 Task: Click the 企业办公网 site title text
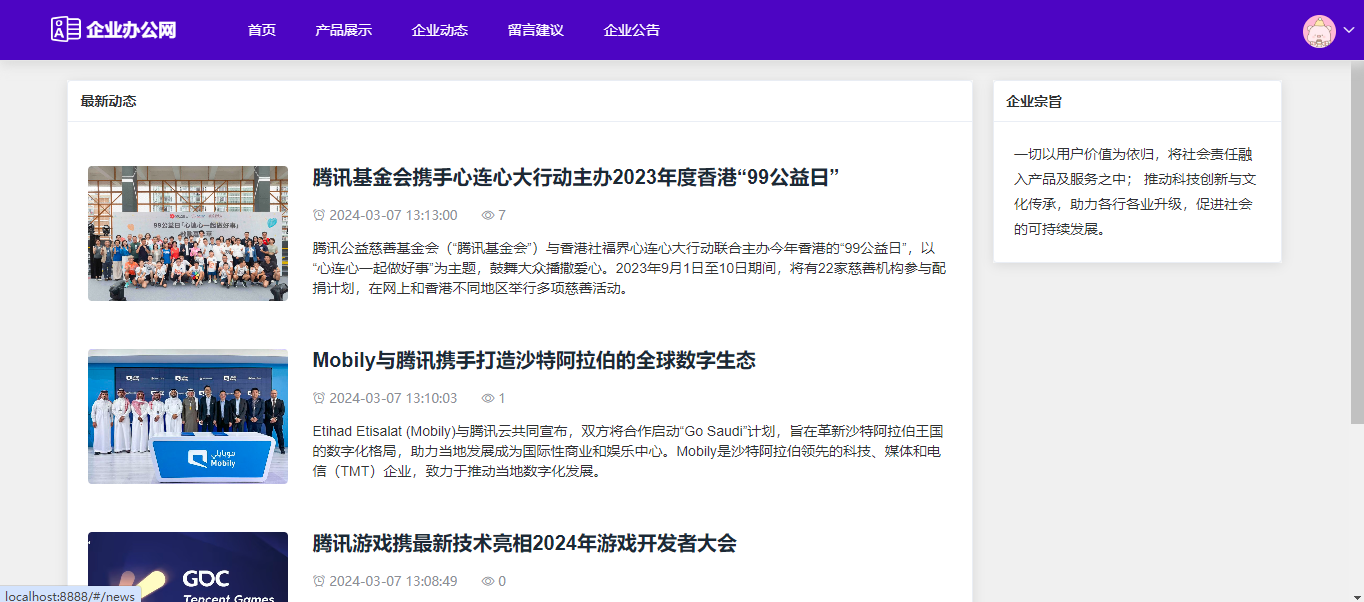[x=131, y=30]
